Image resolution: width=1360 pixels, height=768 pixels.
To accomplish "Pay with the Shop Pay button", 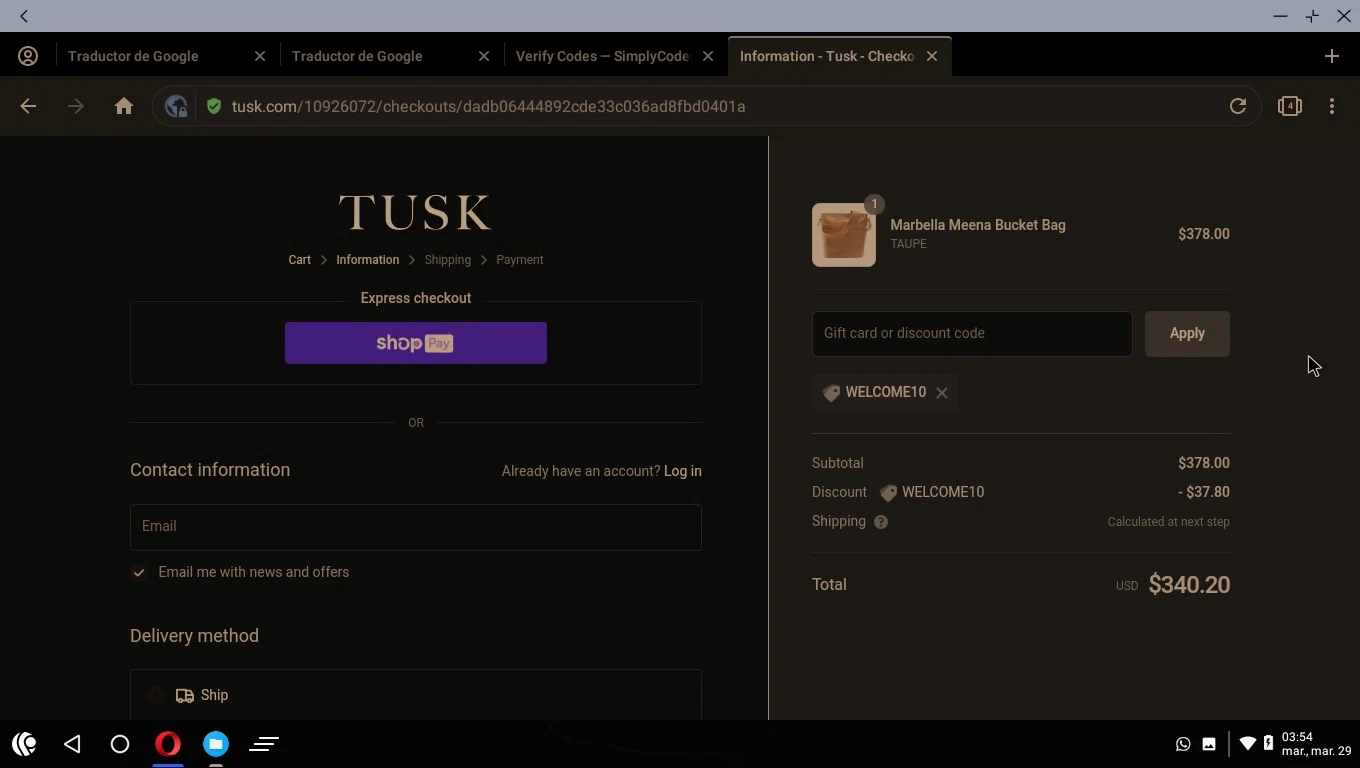I will [x=416, y=343].
